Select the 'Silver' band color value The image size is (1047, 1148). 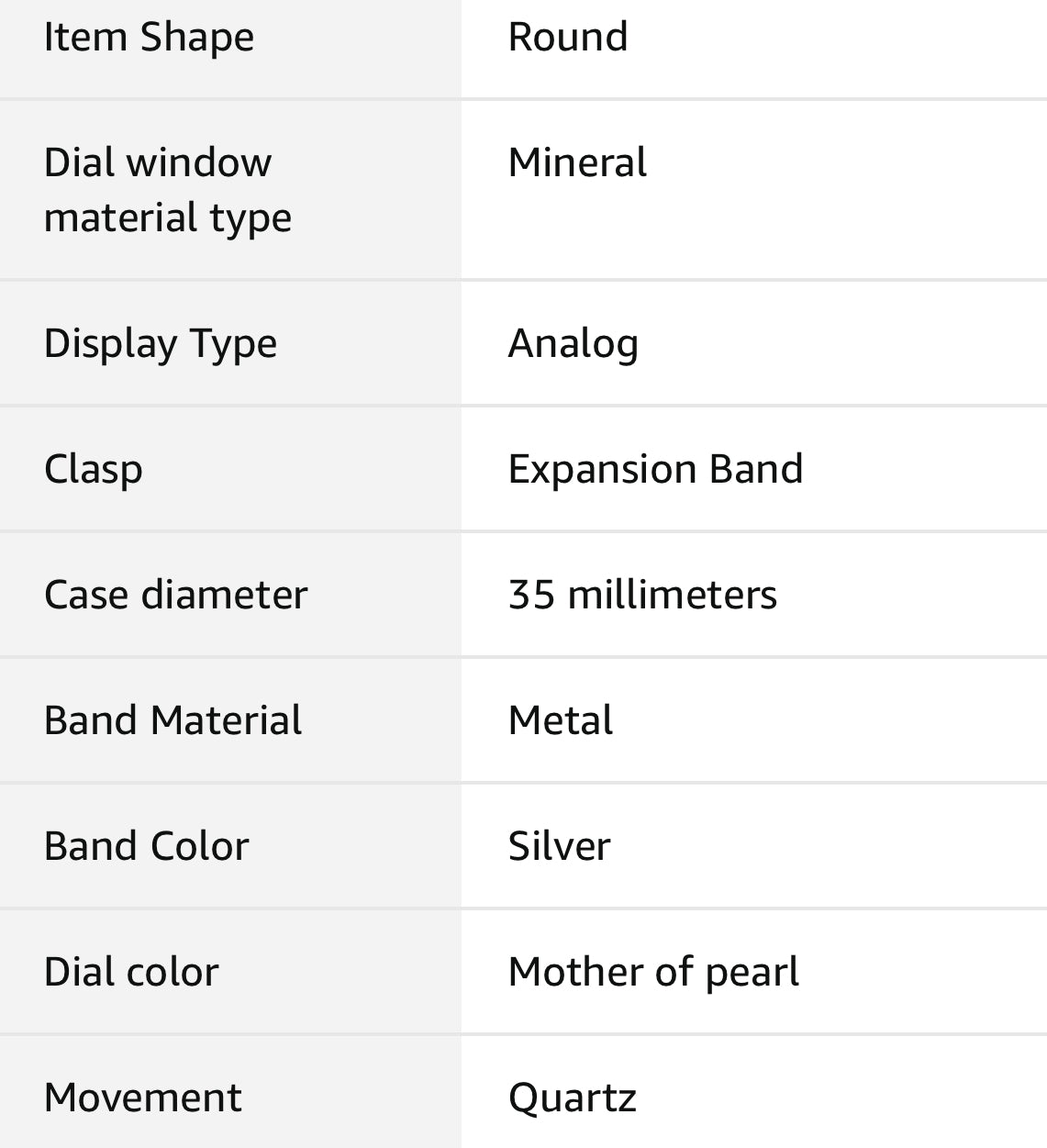pos(559,847)
